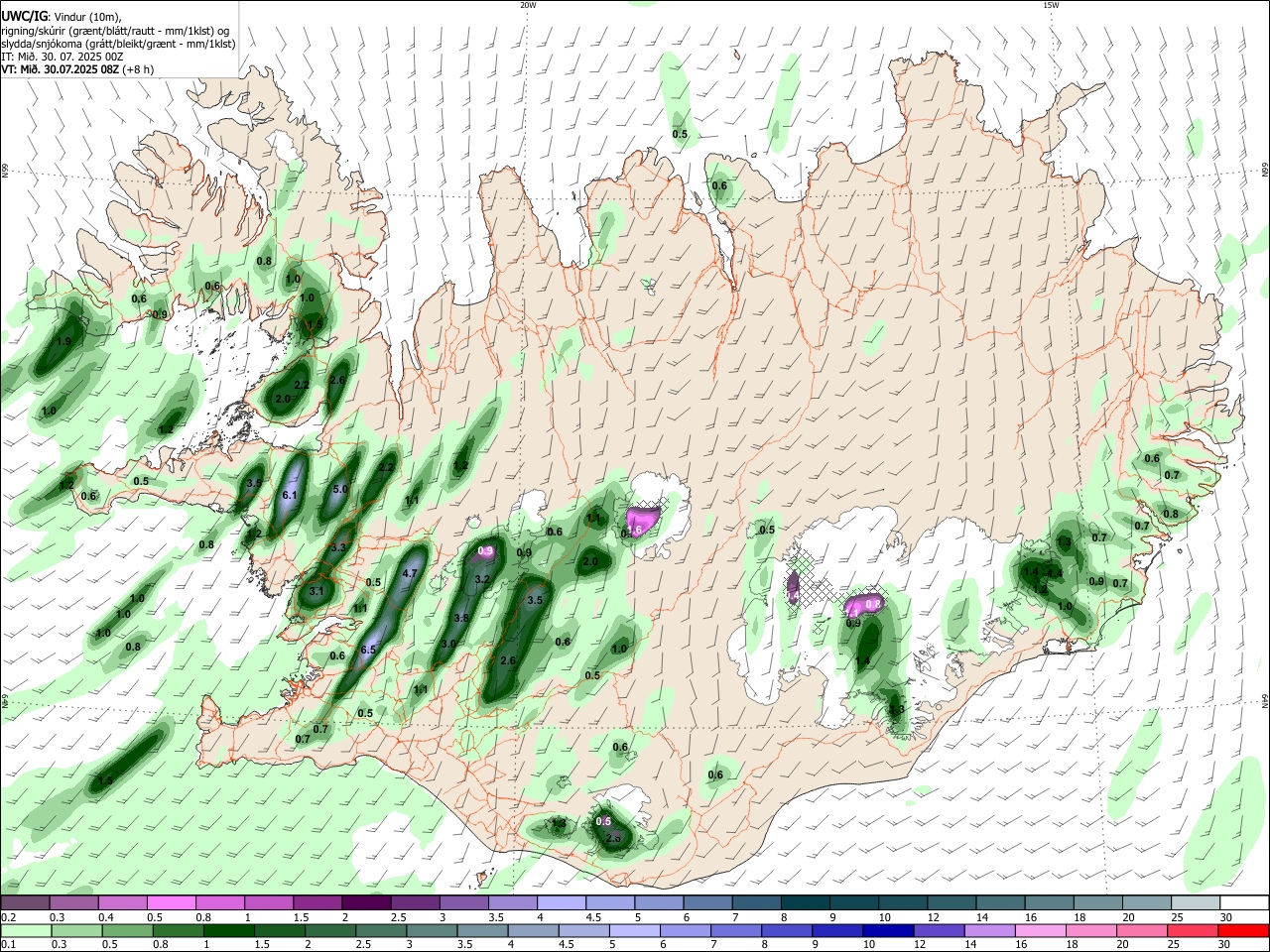The width and height of the screenshot is (1270, 952).
Task: Select lower legend swatch between 25 and 30
Action: coord(1196,930)
